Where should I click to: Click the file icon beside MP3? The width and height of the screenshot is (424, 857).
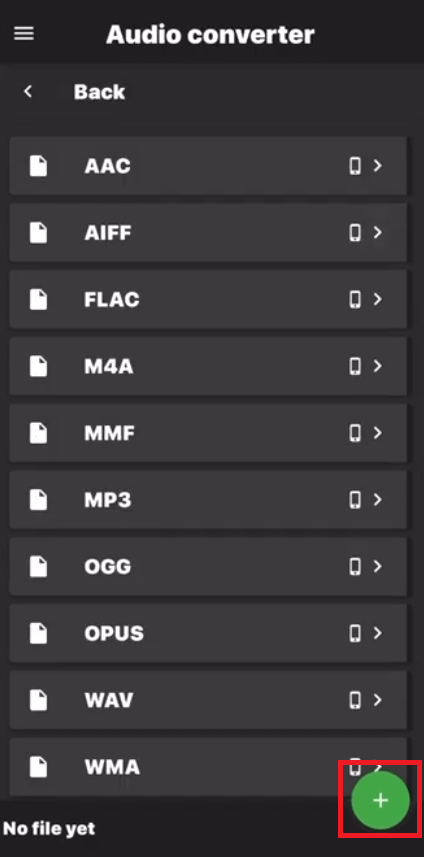tap(38, 500)
